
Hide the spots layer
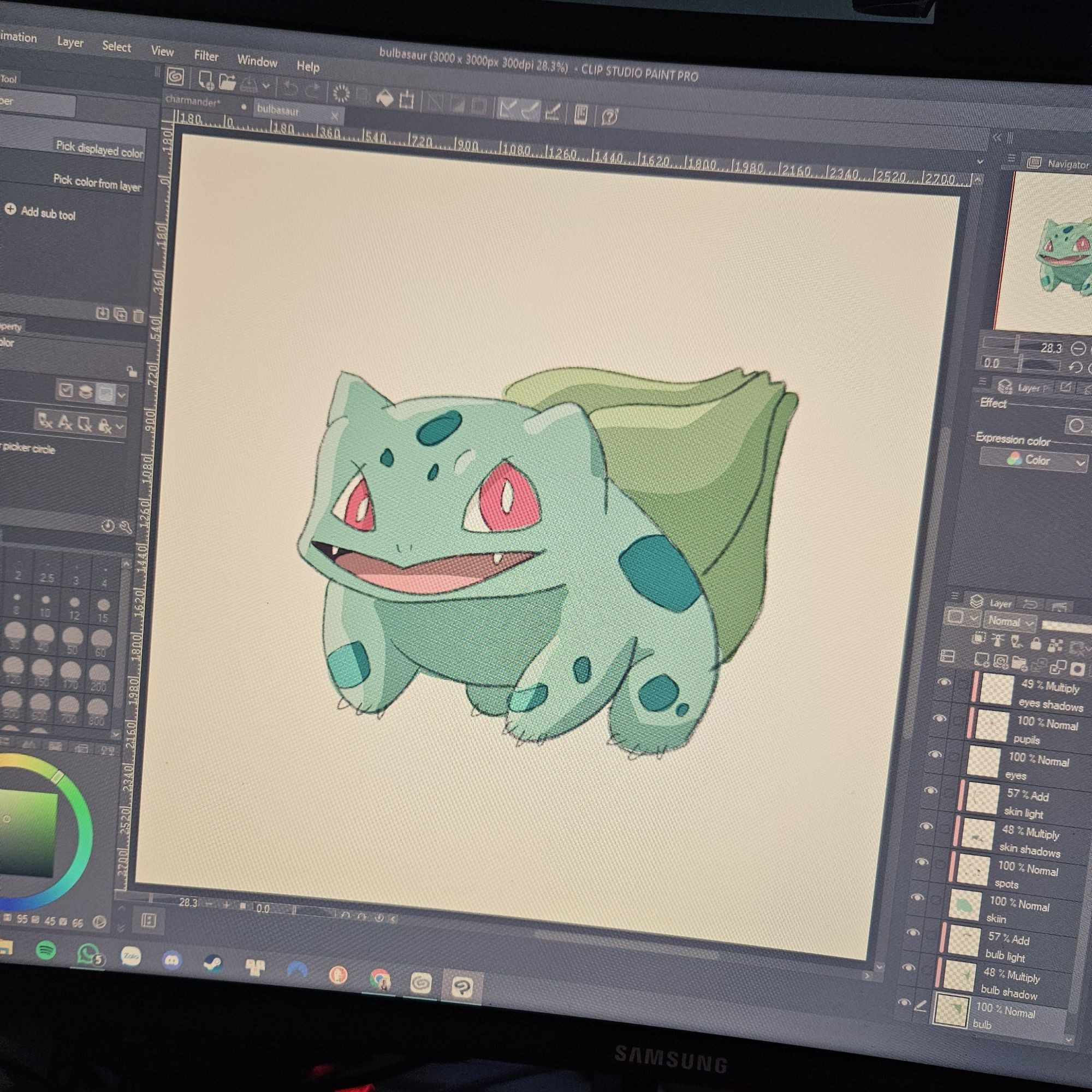(x=921, y=862)
